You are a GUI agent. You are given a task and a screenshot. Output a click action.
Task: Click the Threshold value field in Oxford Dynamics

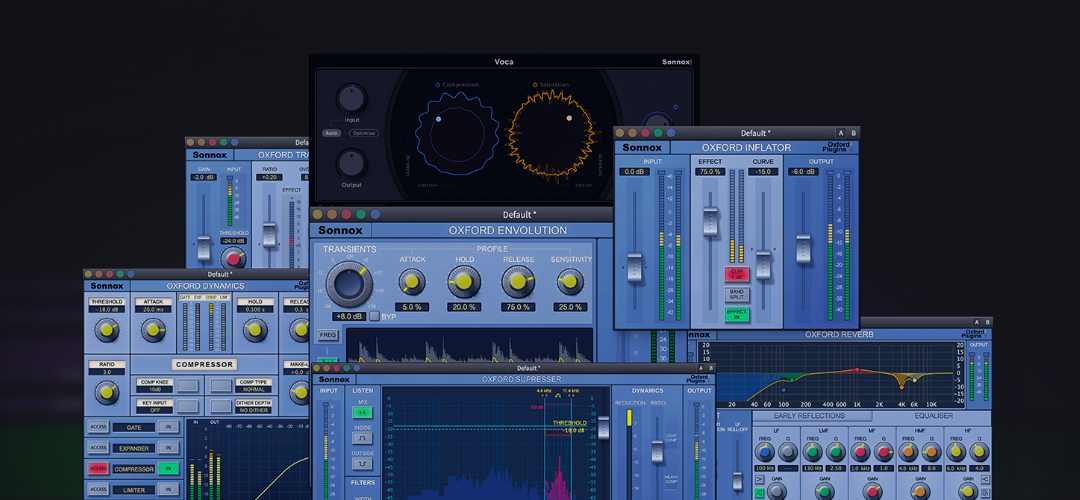(x=107, y=310)
